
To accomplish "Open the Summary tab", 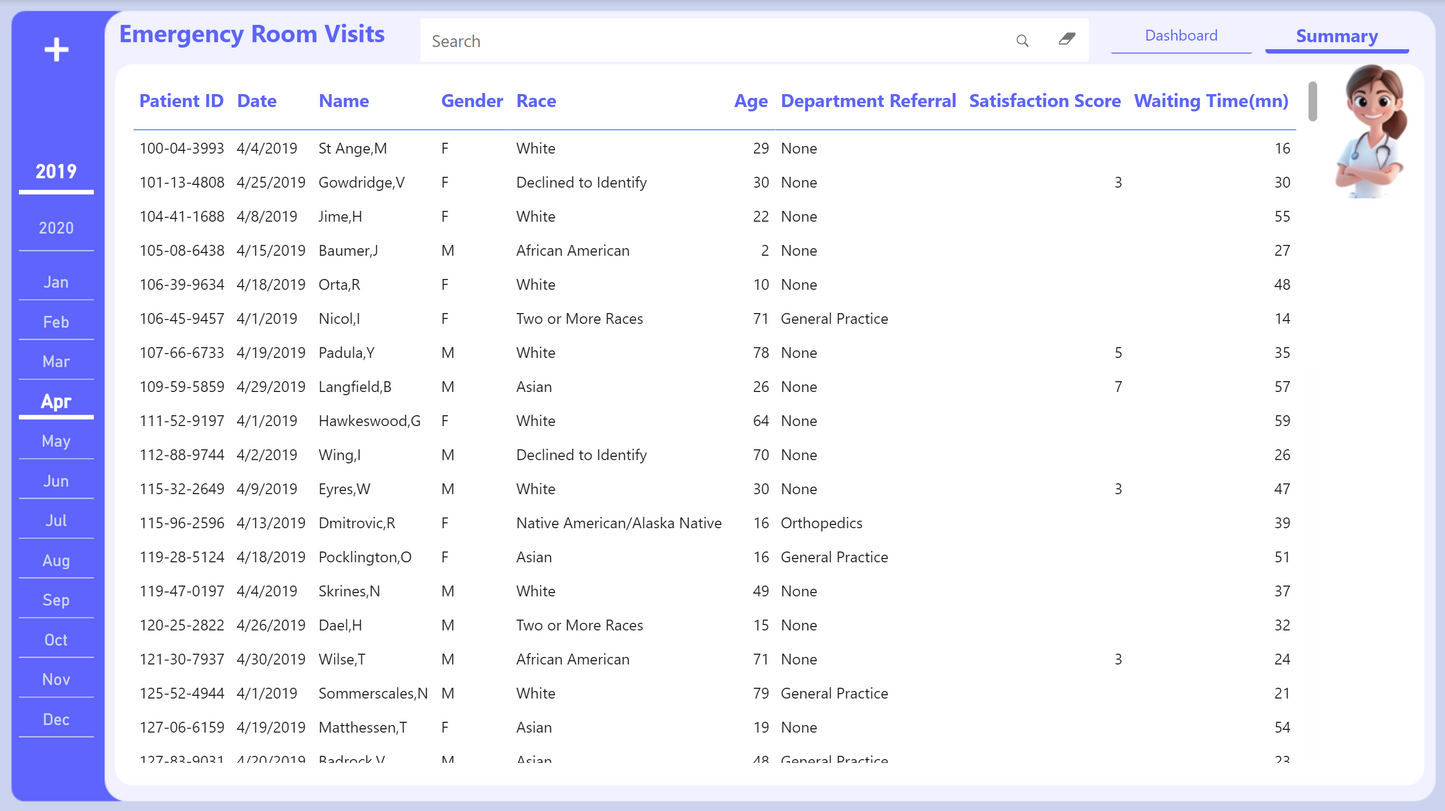I will [x=1337, y=37].
